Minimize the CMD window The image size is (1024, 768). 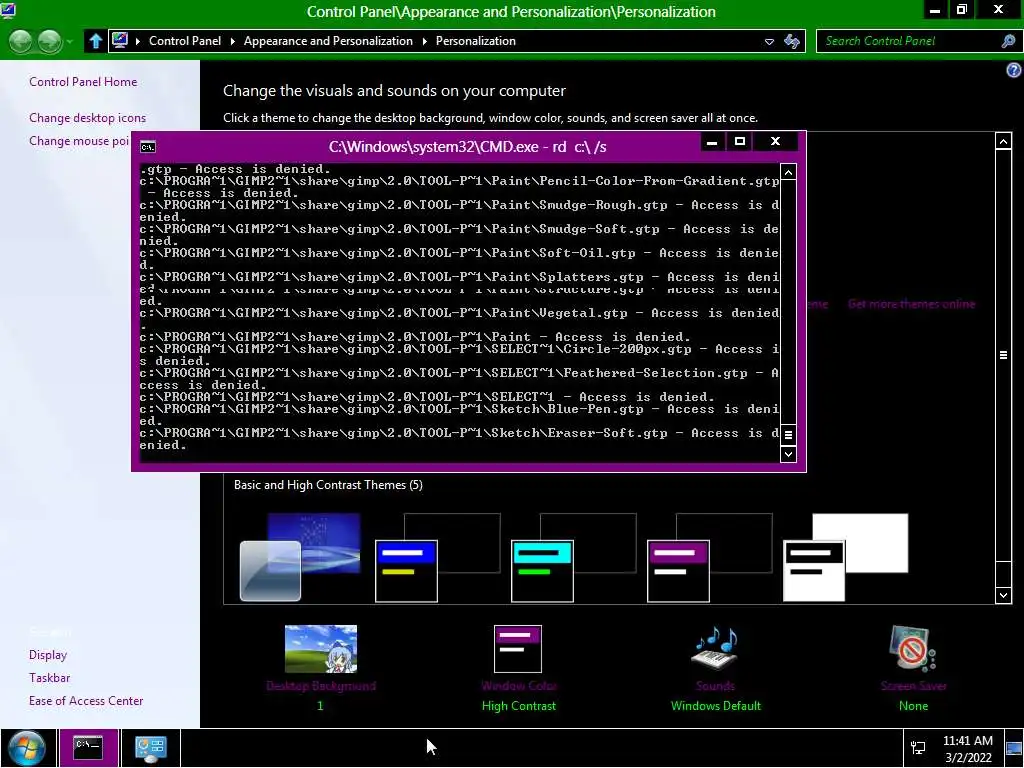pyautogui.click(x=712, y=141)
